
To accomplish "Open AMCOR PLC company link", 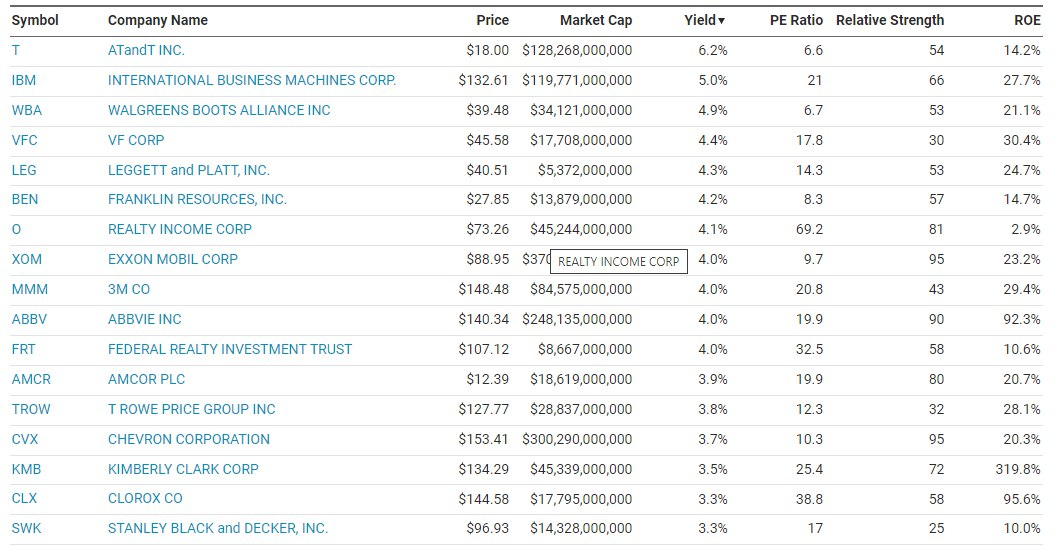I will [146, 379].
